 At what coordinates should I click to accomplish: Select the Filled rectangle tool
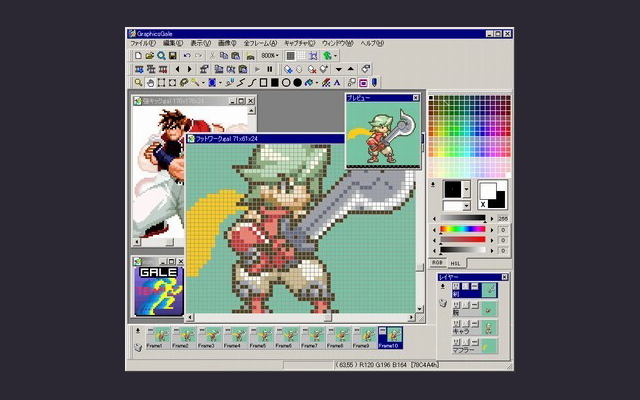tap(275, 83)
